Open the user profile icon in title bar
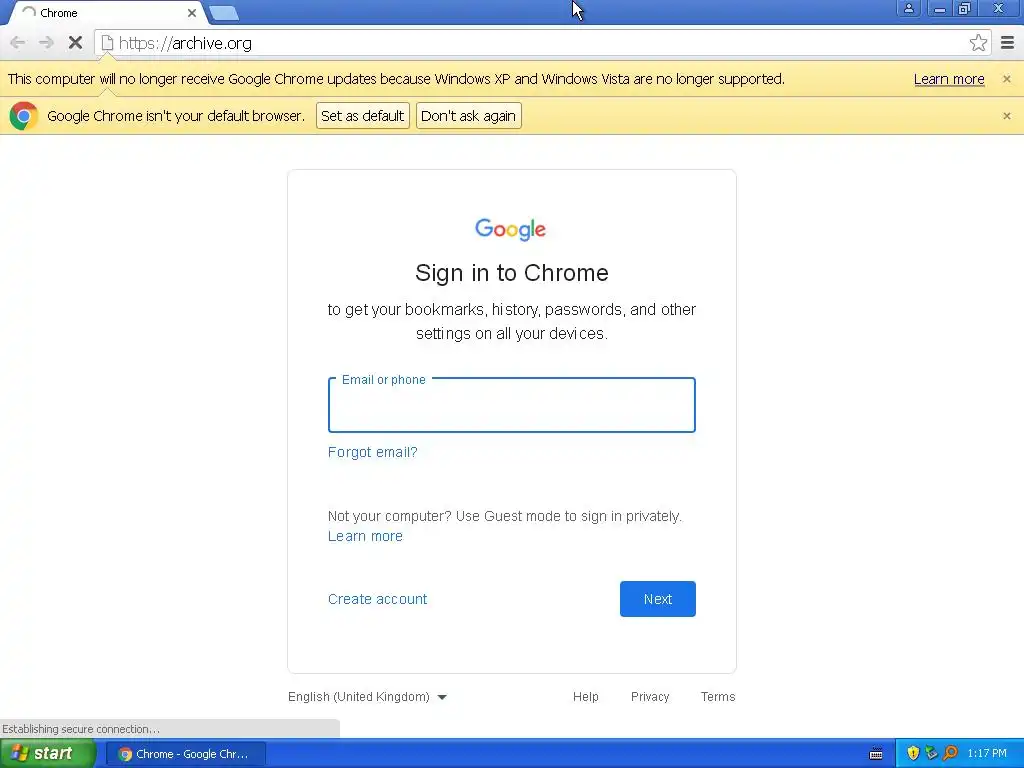The width and height of the screenshot is (1024, 768). (908, 8)
